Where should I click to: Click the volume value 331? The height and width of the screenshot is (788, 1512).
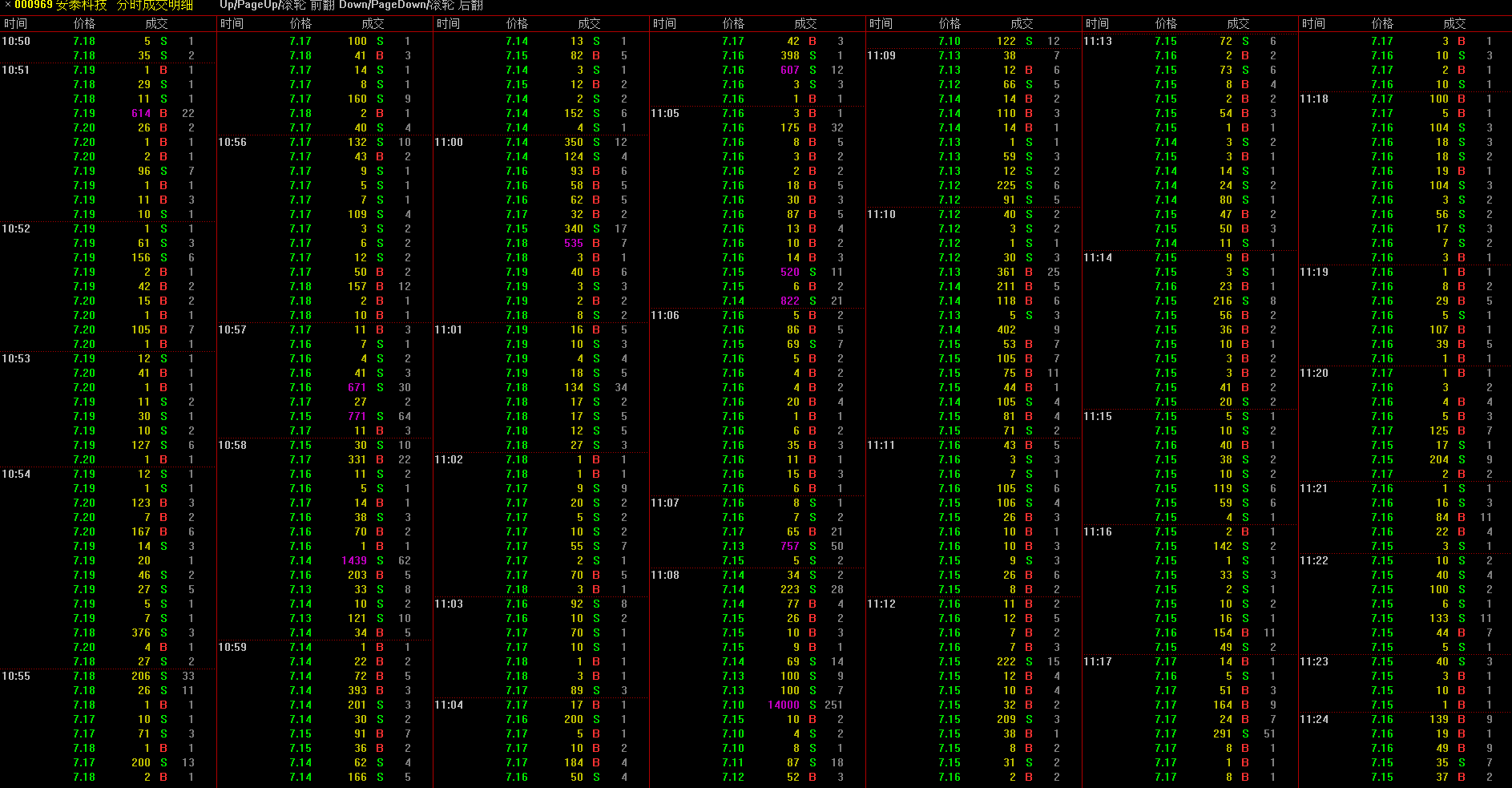tap(357, 459)
